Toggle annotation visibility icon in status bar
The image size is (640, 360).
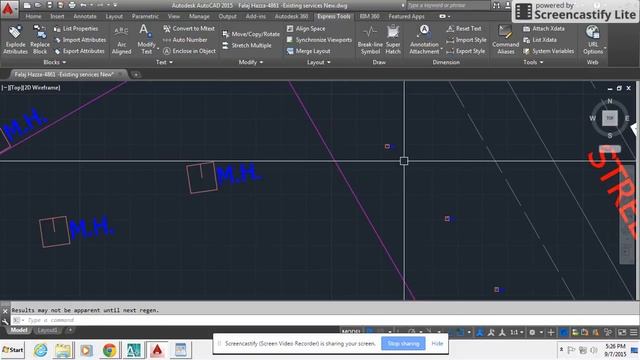point(480,332)
